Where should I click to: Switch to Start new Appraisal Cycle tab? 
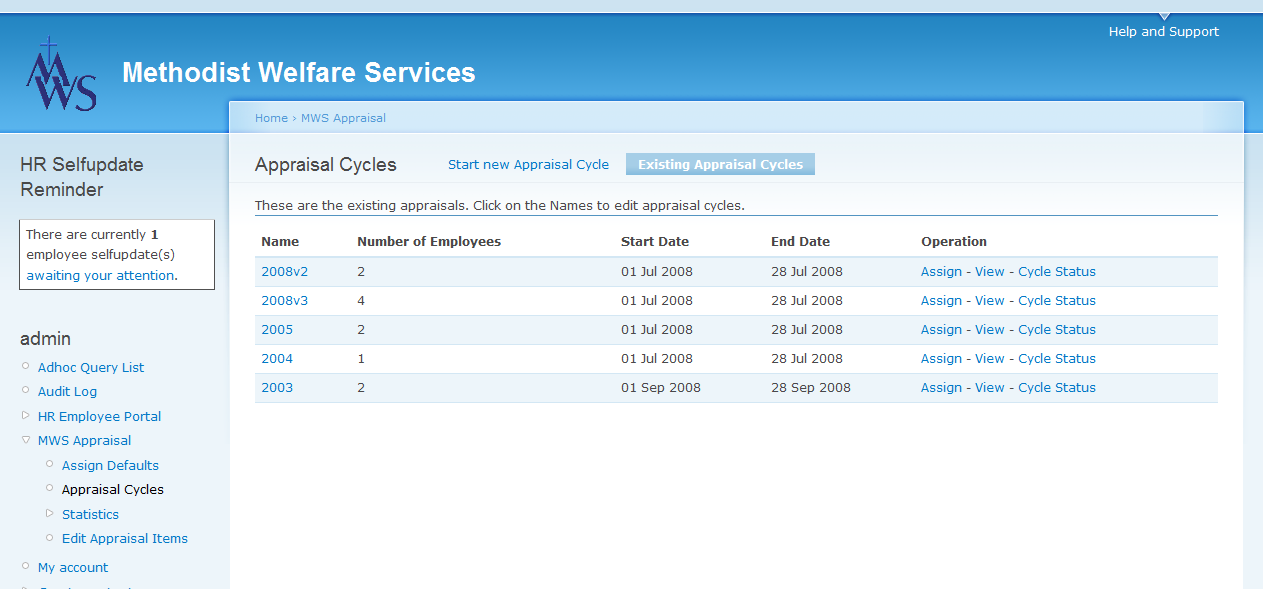pyautogui.click(x=528, y=164)
